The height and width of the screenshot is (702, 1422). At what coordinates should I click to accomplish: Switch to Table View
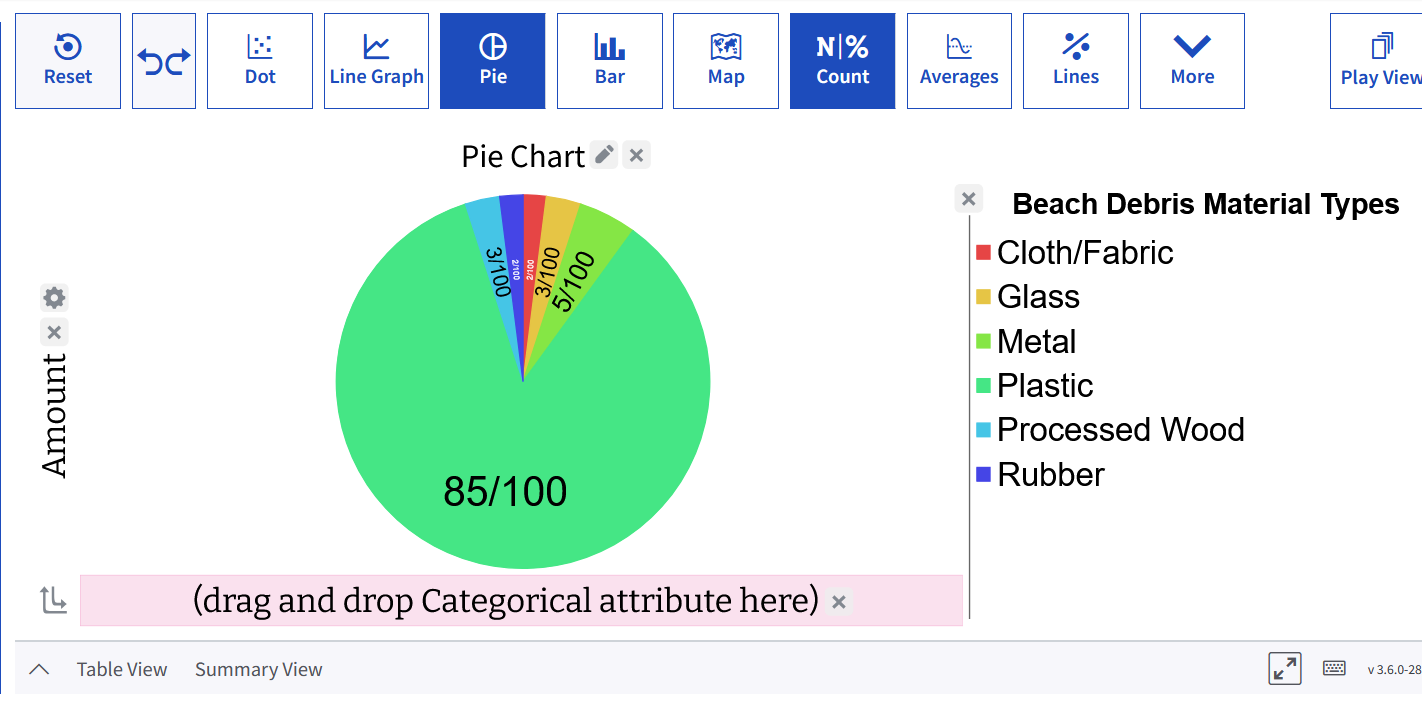122,670
